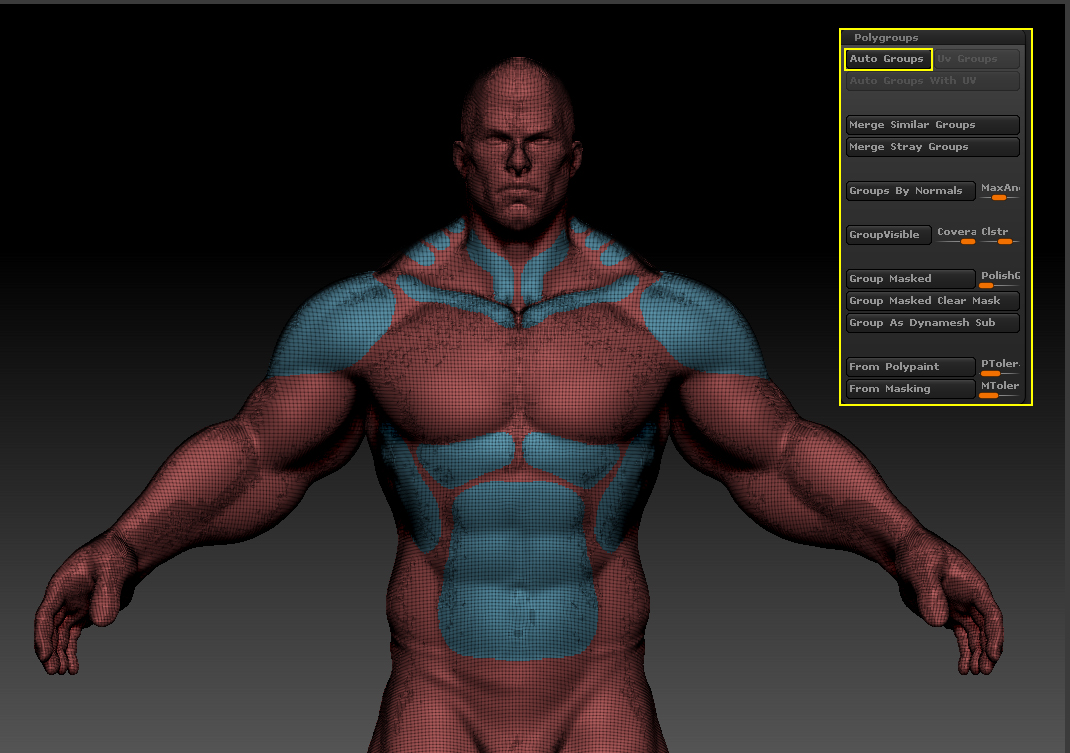The width and height of the screenshot is (1070, 753).
Task: Click the PTolerance slider
Action: [1000, 367]
